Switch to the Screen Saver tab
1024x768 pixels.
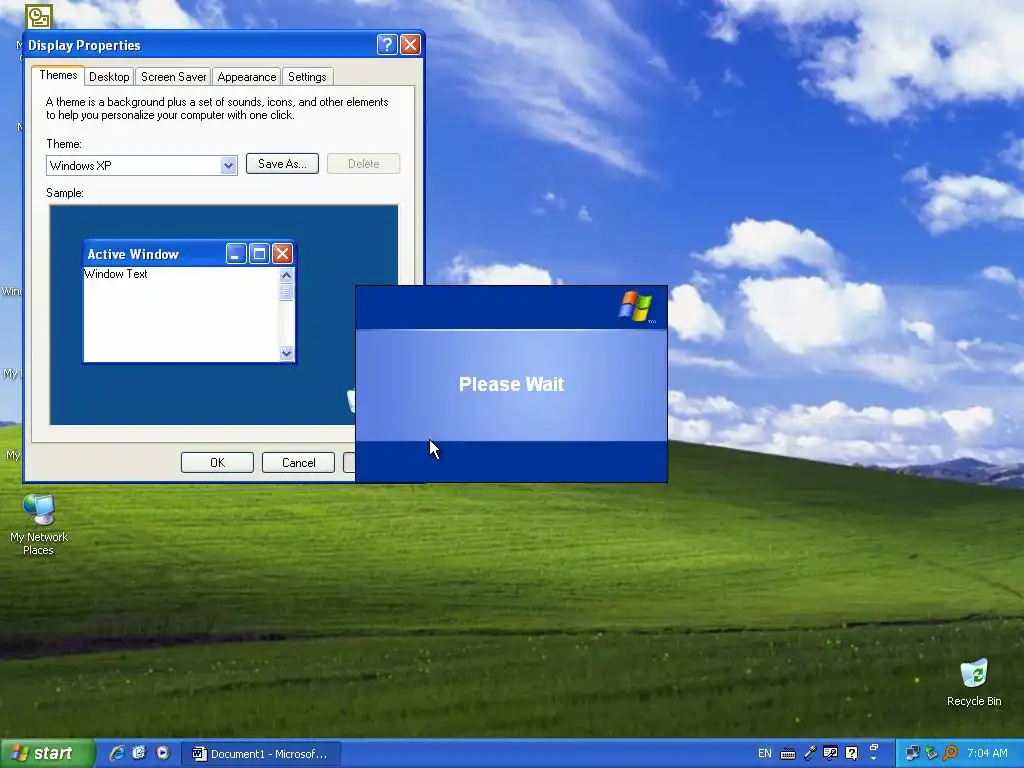point(173,77)
